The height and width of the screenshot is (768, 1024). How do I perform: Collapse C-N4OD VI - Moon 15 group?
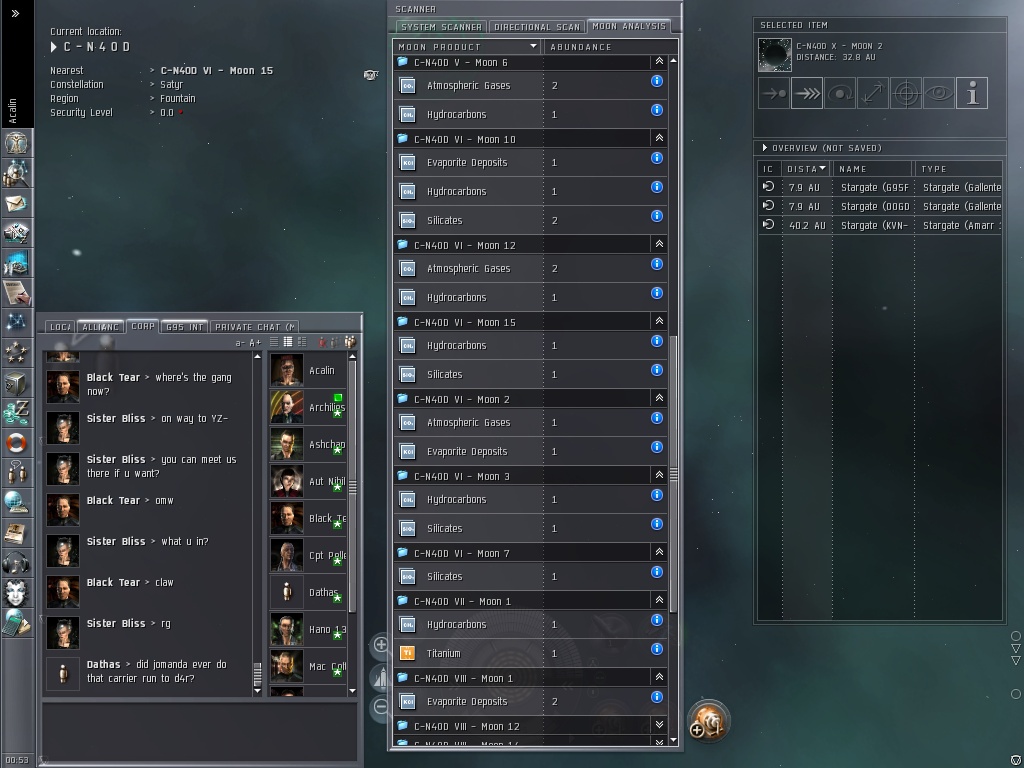660,321
